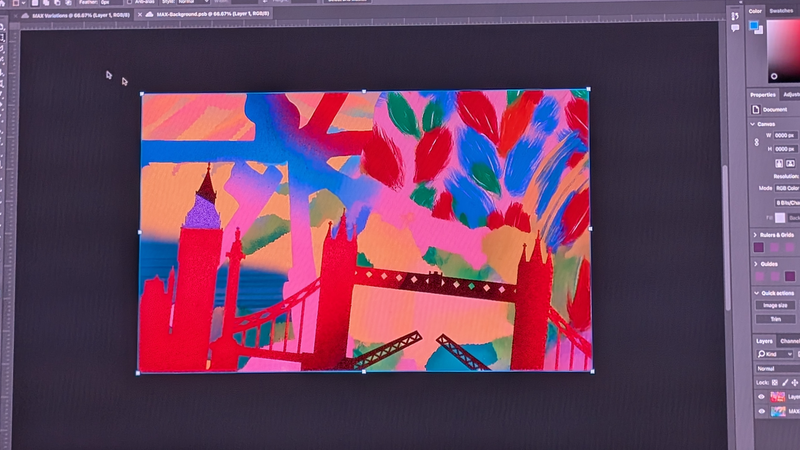The width and height of the screenshot is (800, 450).
Task: Enable lock transparent pixels in Layers
Action: 774,382
